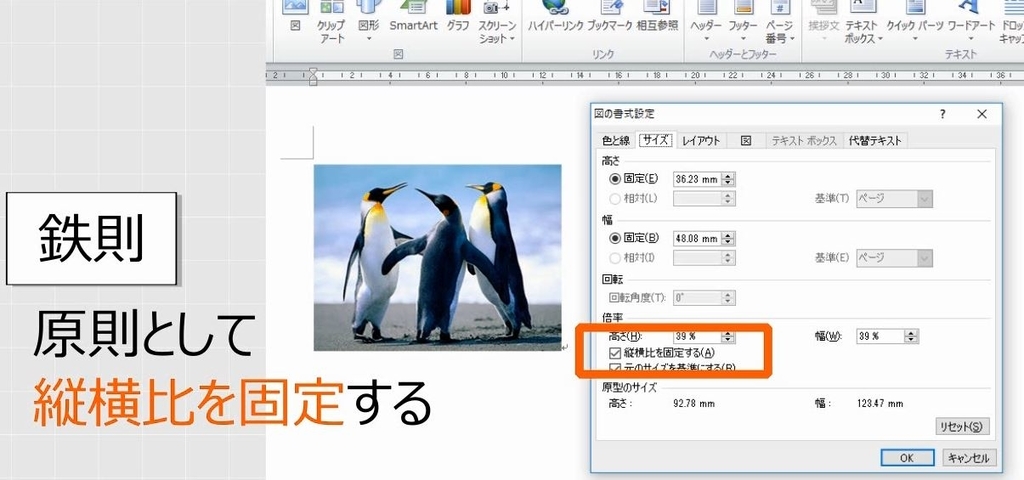The width and height of the screenshot is (1024, 480).
Task: Adjust the 48.08 mm width spinner
Action: (728, 239)
